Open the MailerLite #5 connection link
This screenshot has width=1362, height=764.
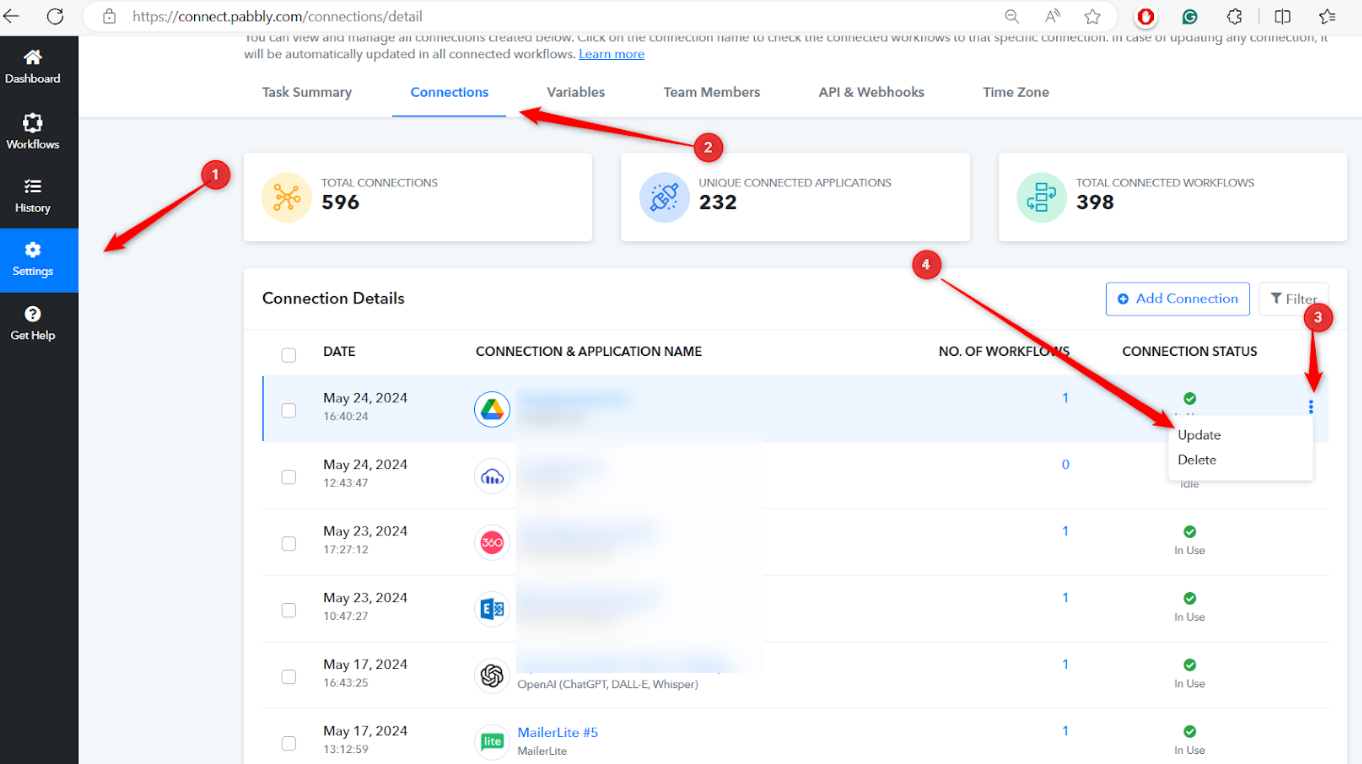(x=557, y=732)
